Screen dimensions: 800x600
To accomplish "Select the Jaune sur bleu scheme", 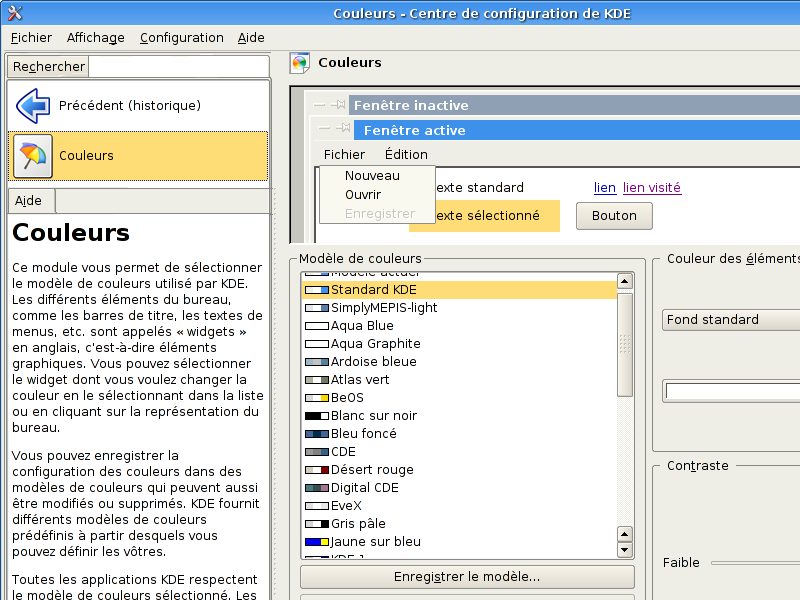I will click(460, 542).
